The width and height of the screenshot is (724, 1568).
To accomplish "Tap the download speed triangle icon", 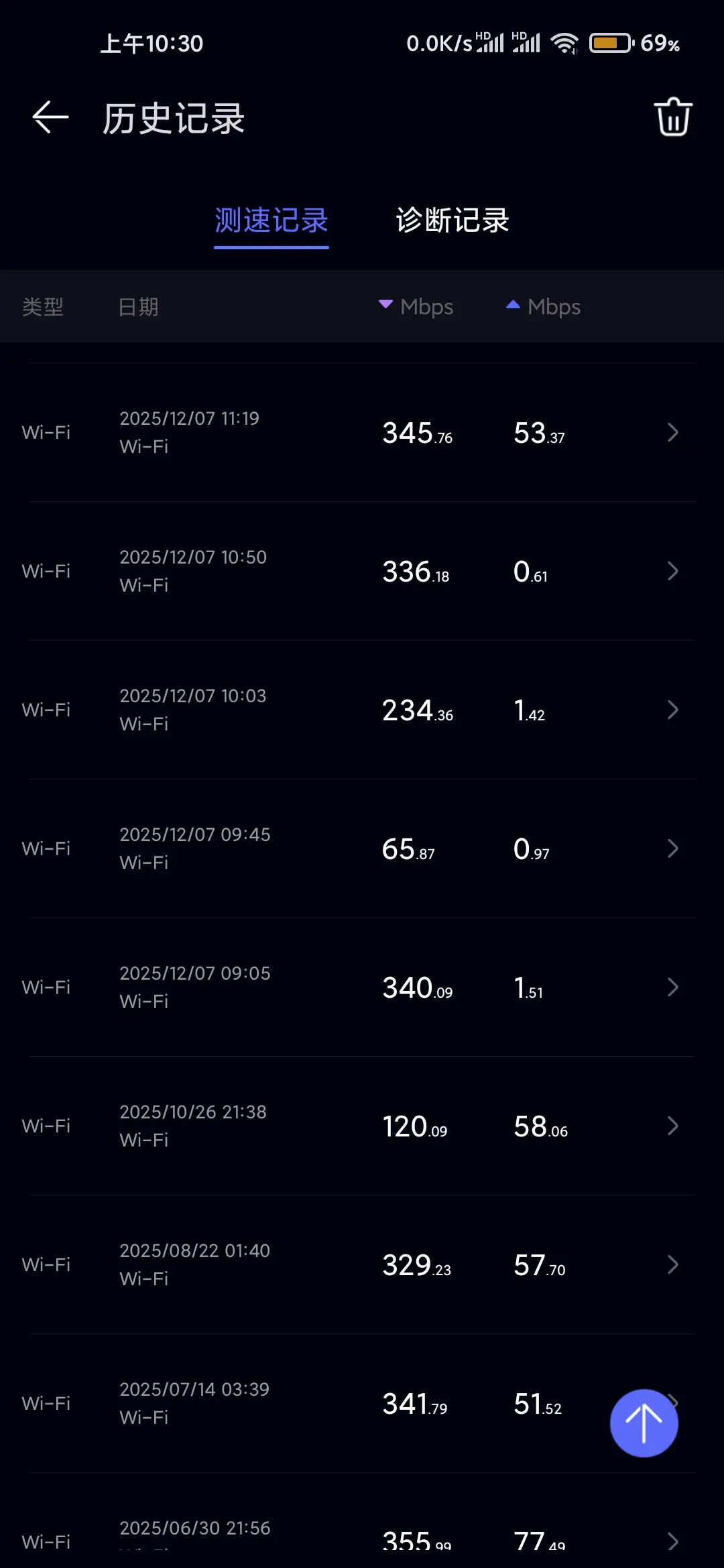I will (385, 305).
